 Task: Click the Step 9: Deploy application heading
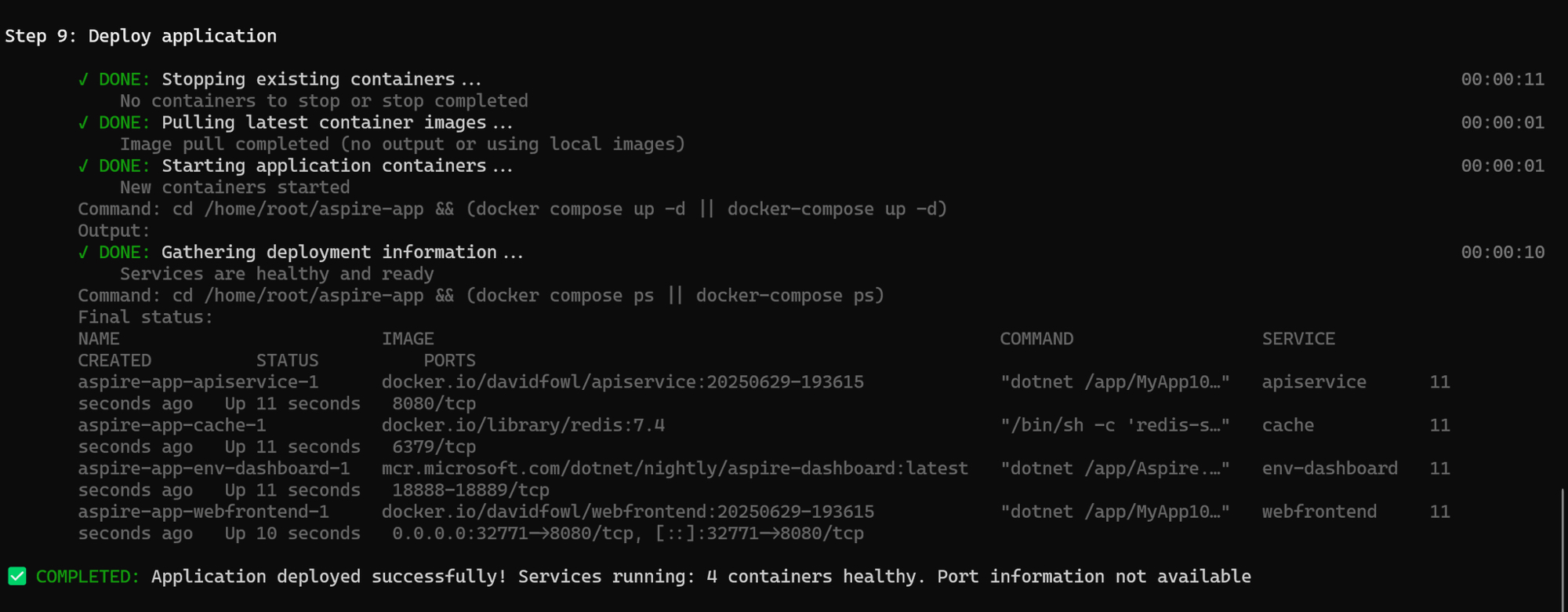click(x=141, y=36)
